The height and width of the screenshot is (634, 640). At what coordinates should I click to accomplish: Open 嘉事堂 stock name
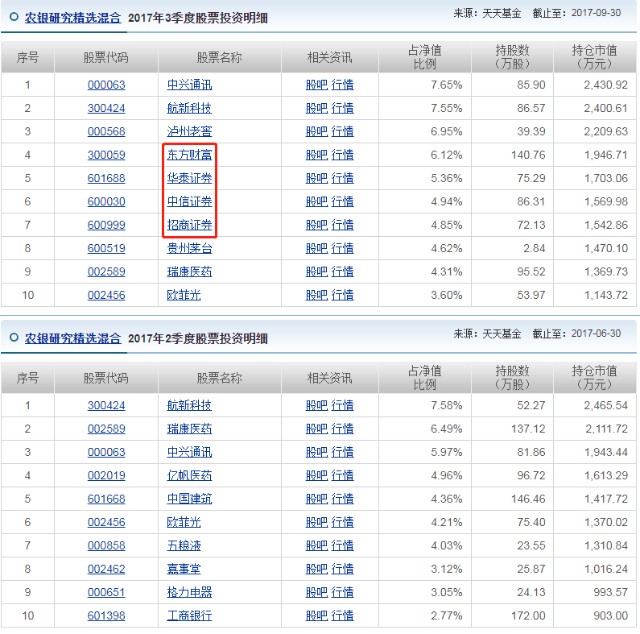pos(184,569)
